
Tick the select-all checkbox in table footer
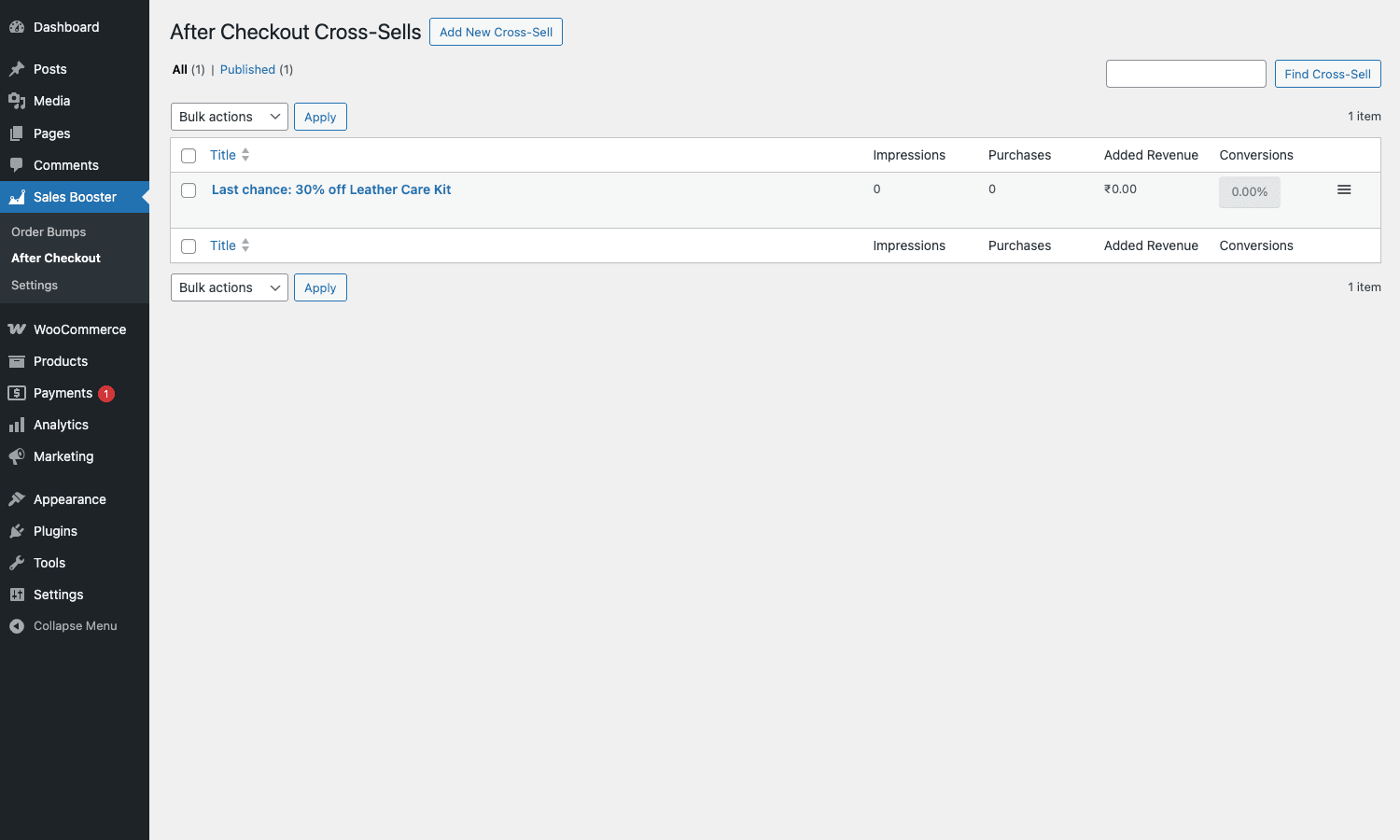click(x=189, y=246)
